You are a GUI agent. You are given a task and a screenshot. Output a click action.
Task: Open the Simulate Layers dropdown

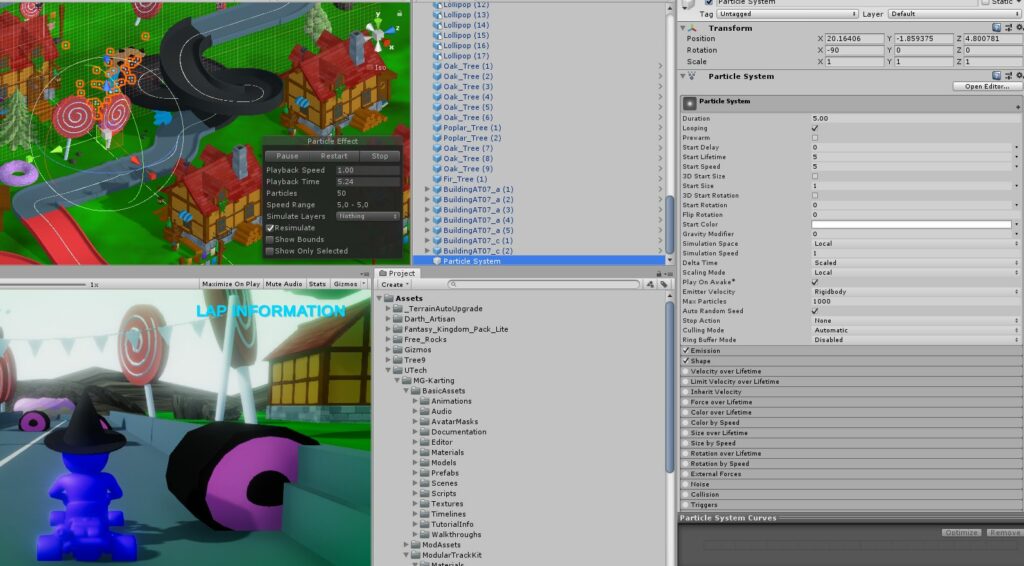coord(367,216)
